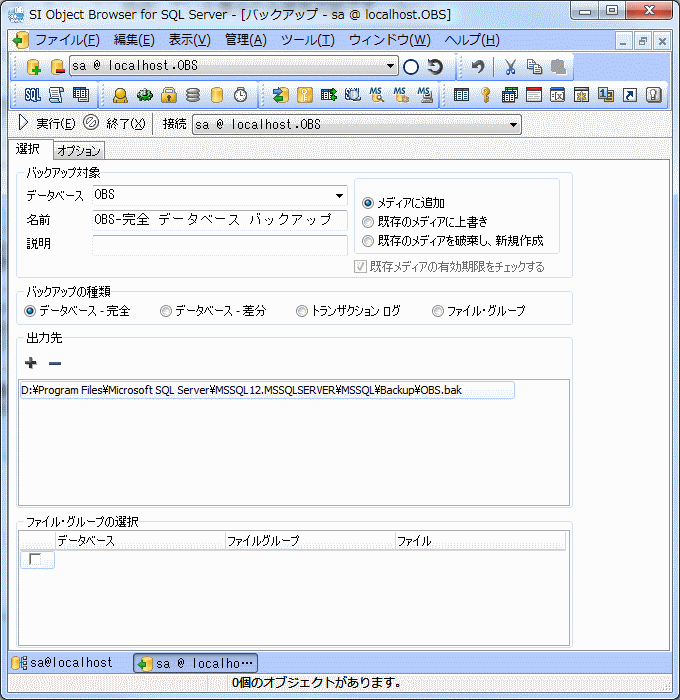This screenshot has height=700, width=680.
Task: Expand the 接続 connection dropdown
Action: point(513,125)
